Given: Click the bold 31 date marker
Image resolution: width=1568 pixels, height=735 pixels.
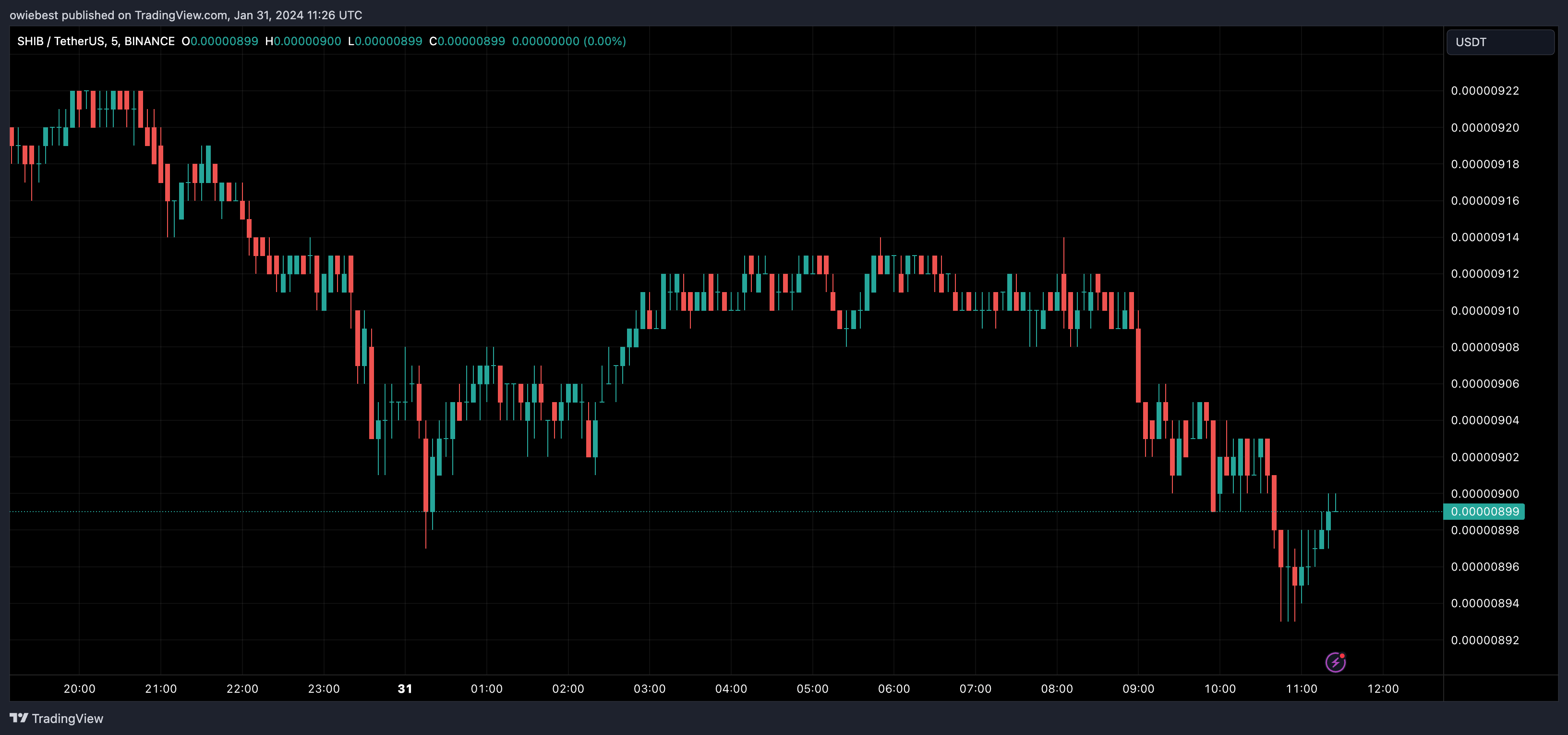Looking at the screenshot, I should [405, 689].
